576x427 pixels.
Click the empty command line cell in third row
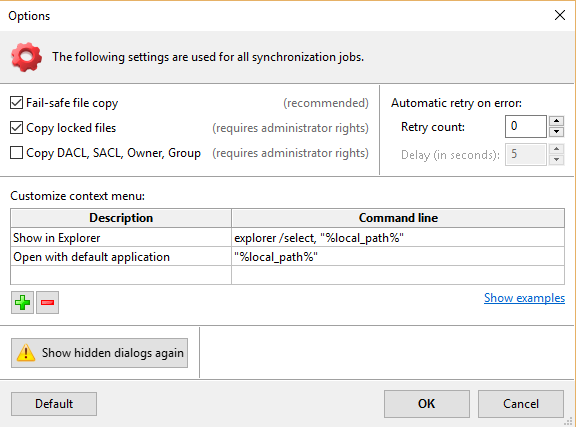click(x=398, y=275)
